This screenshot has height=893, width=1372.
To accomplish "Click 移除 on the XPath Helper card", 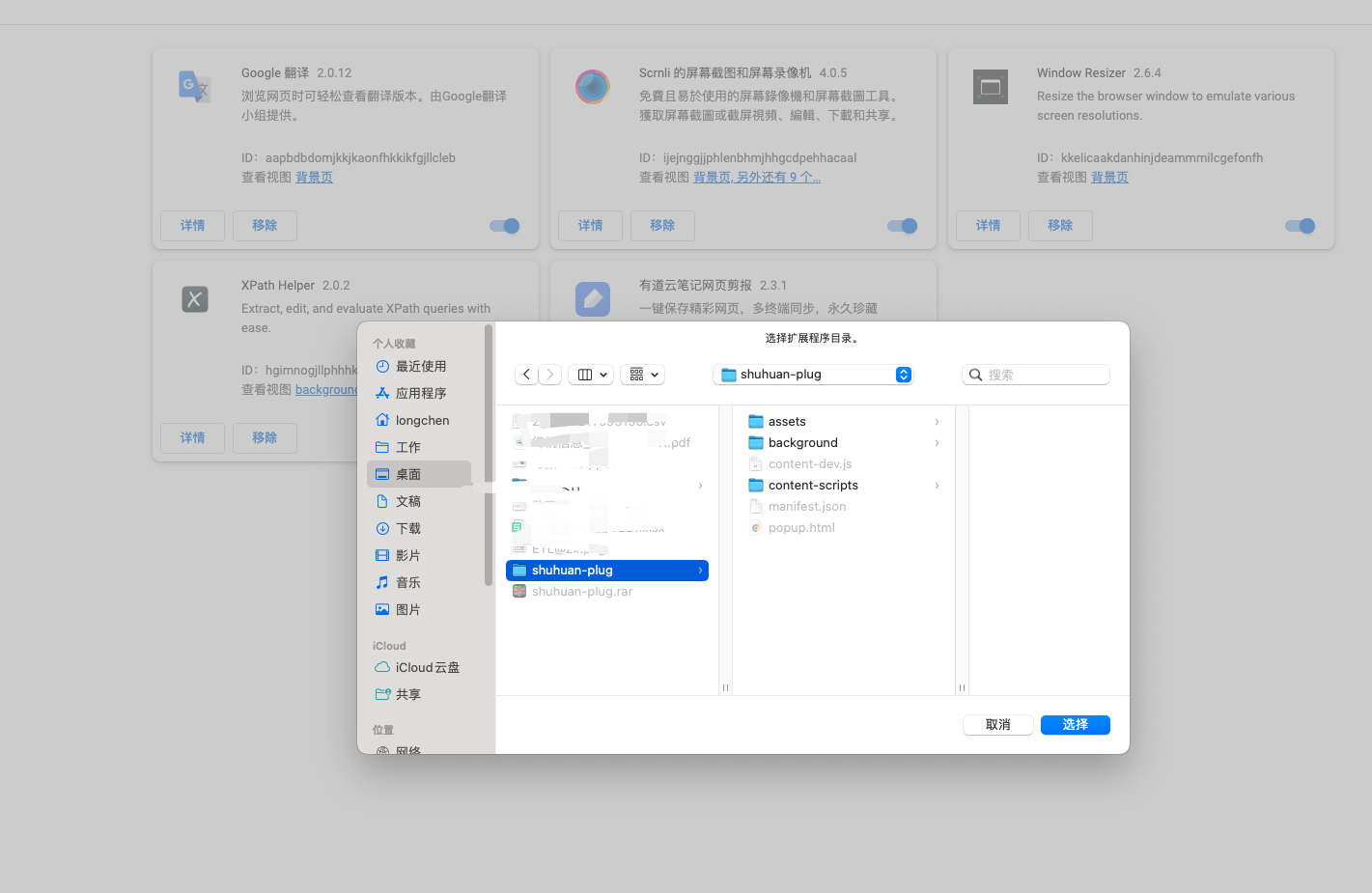I will tap(265, 438).
